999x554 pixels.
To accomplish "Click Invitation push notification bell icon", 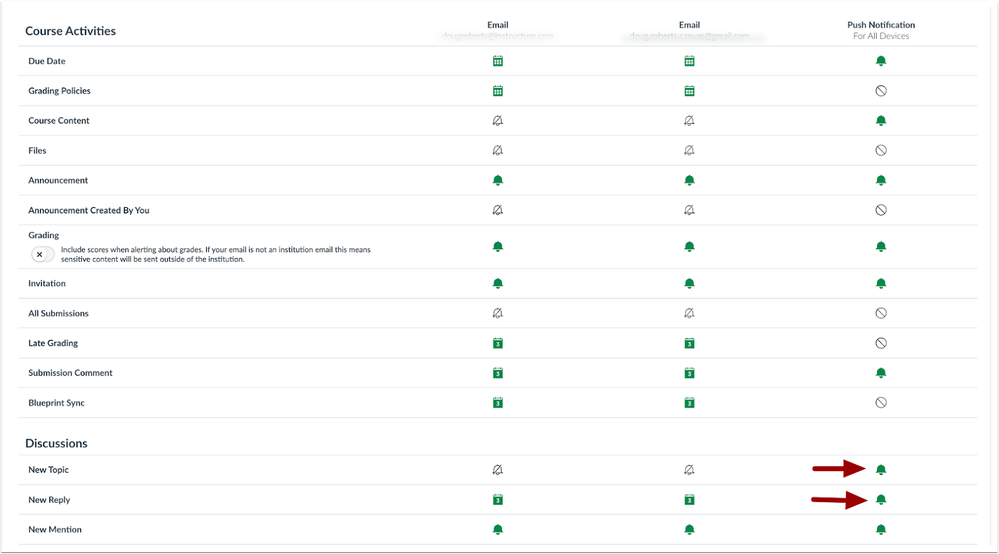I will click(881, 284).
